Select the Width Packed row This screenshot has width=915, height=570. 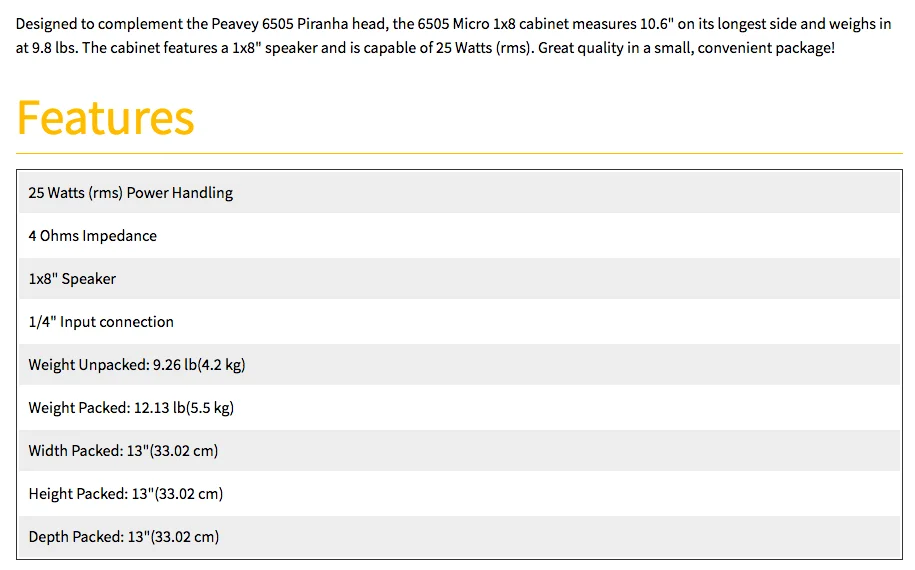[123, 451]
